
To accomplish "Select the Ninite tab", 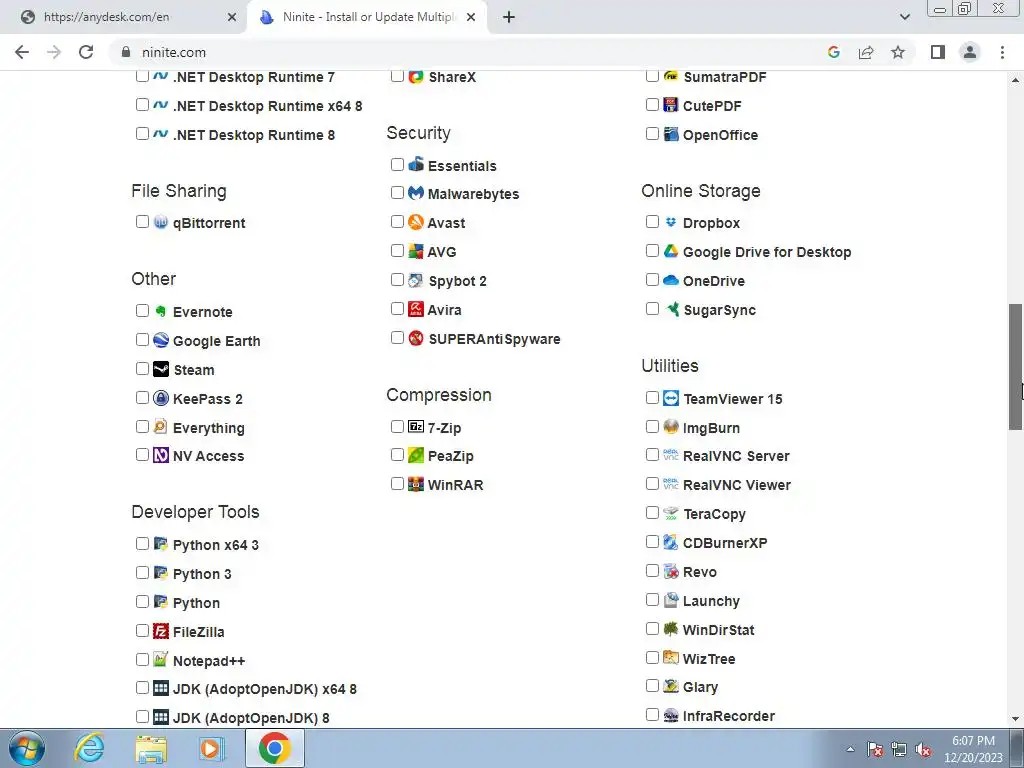I will [x=367, y=17].
